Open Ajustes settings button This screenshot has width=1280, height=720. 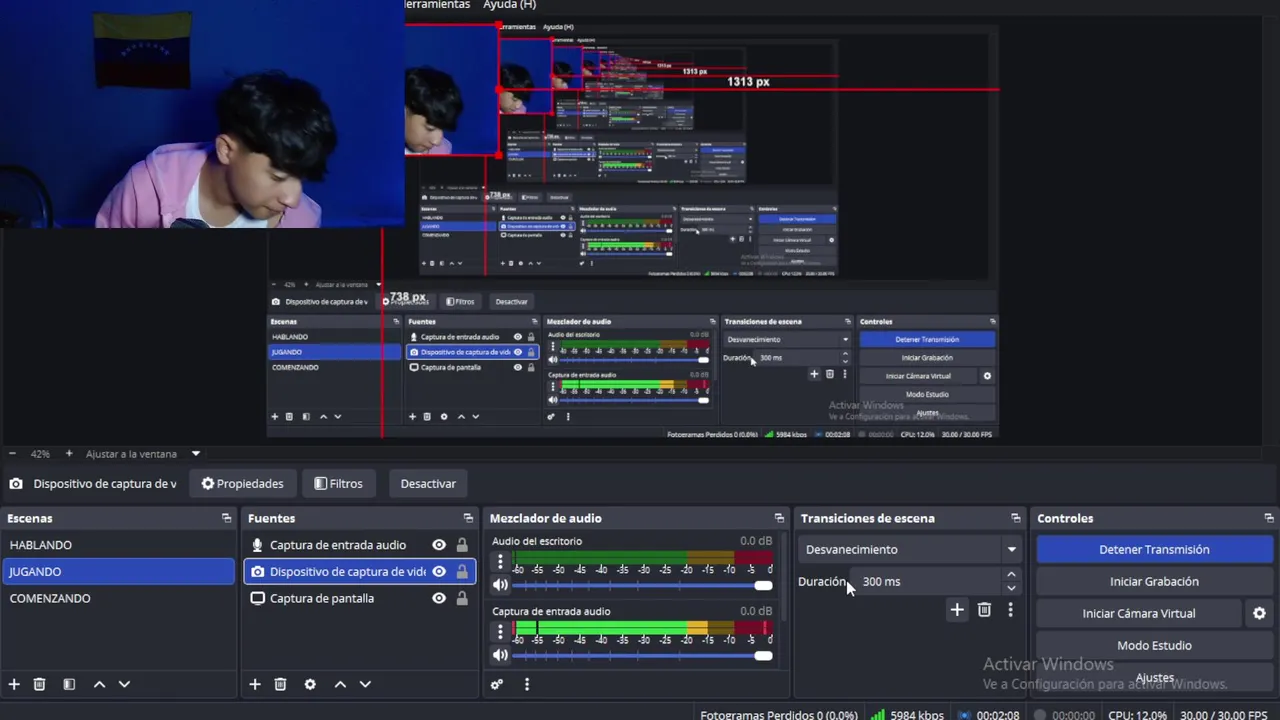[1154, 678]
